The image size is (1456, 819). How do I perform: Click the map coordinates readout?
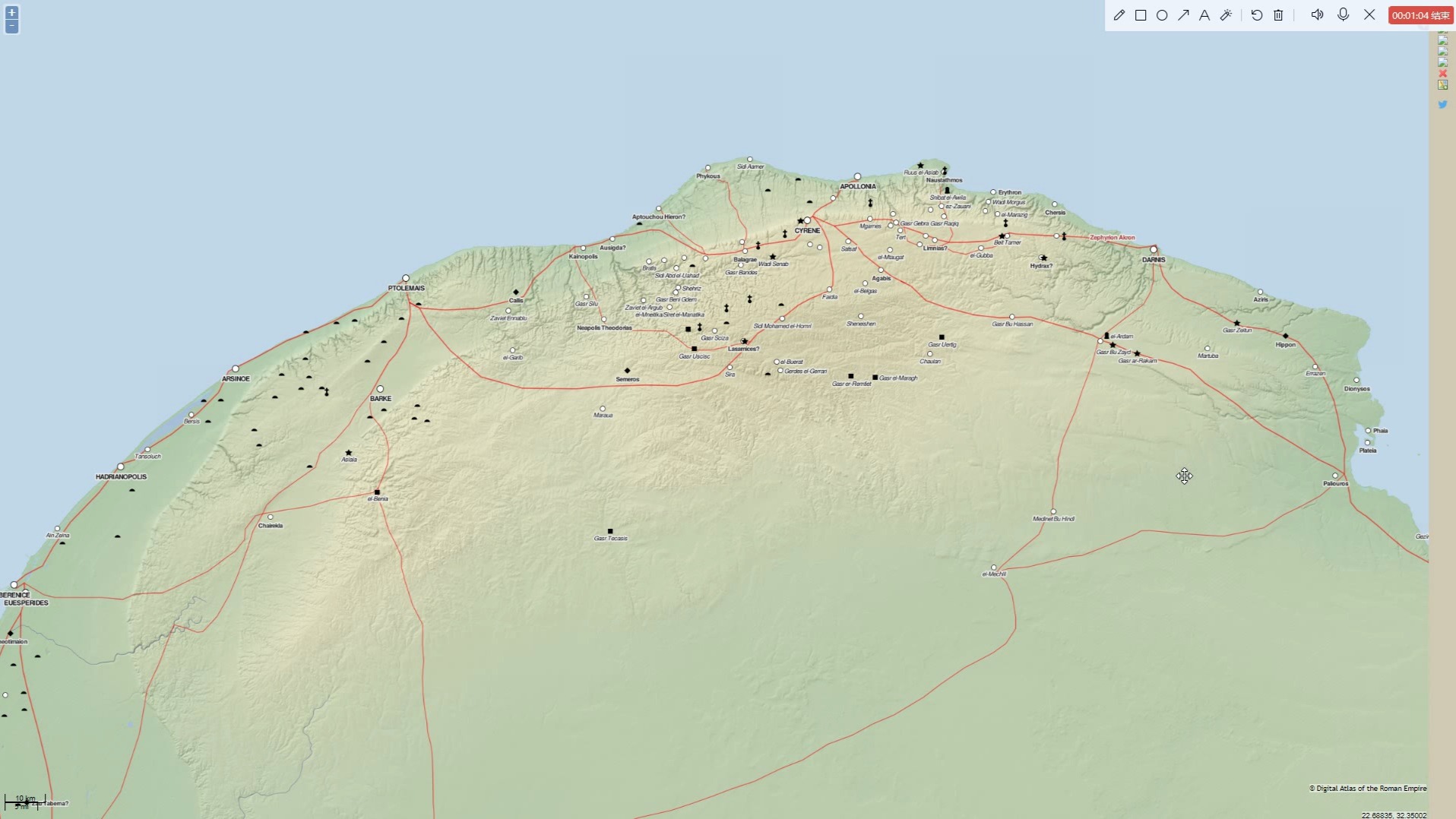1394,815
